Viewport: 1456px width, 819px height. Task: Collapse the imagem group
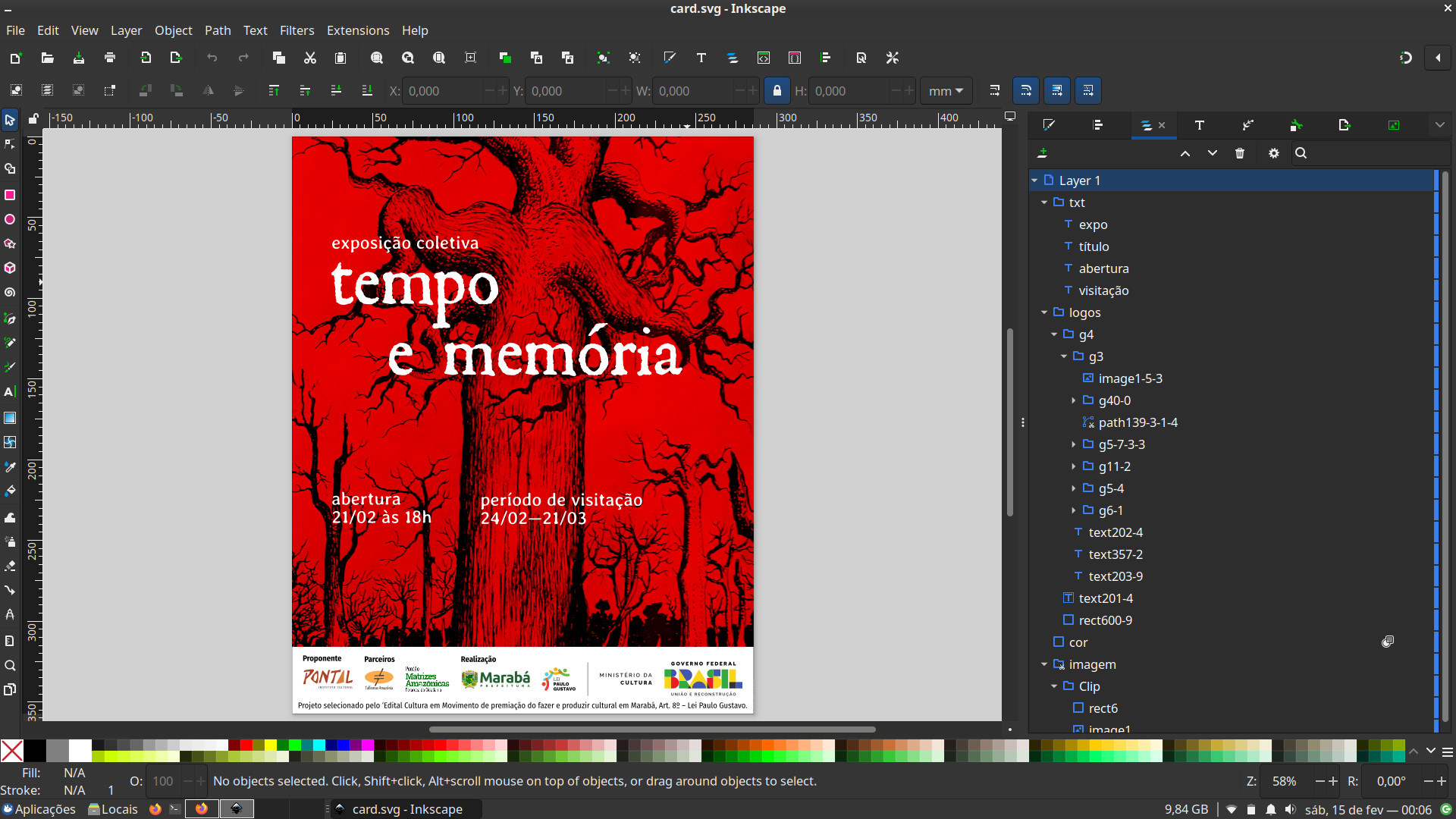[1044, 664]
